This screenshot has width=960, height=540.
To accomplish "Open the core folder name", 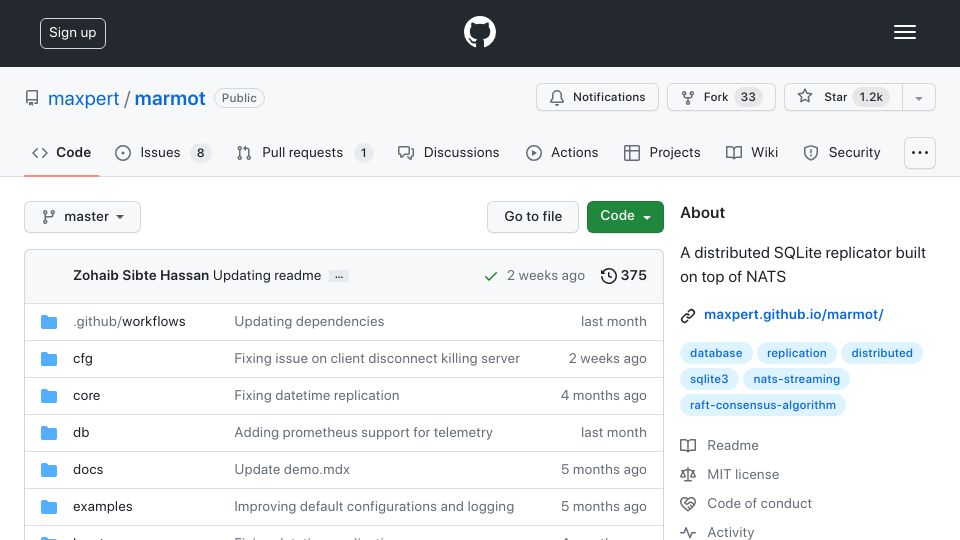I will [86, 396].
